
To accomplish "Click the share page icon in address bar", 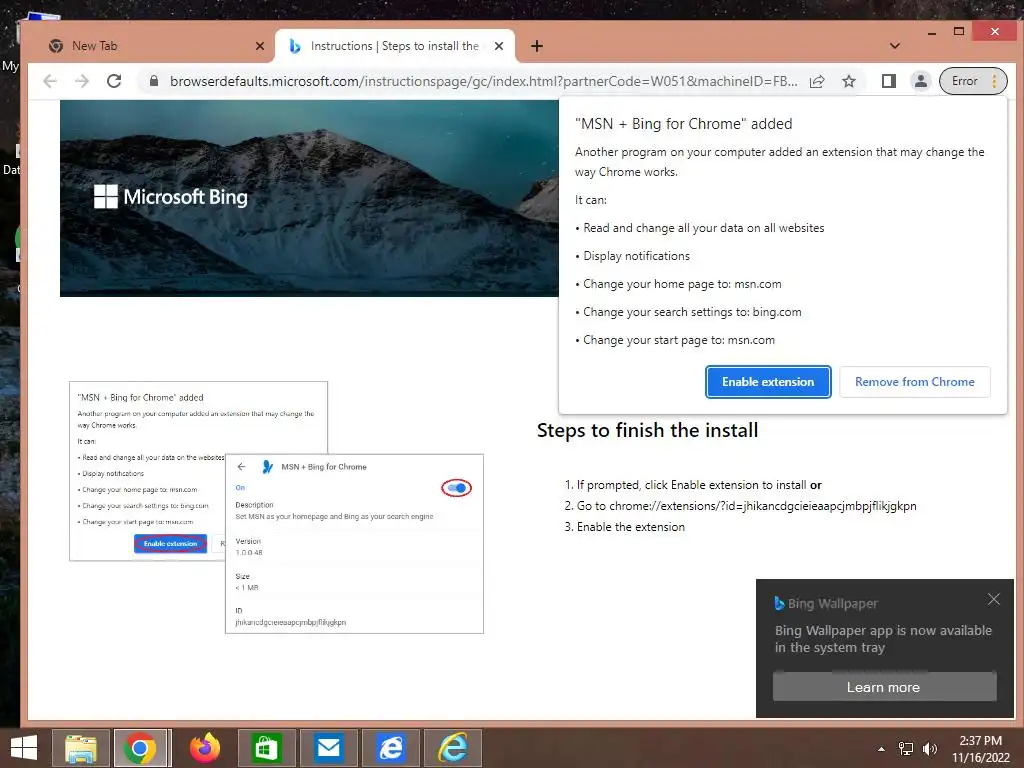I will [x=817, y=81].
